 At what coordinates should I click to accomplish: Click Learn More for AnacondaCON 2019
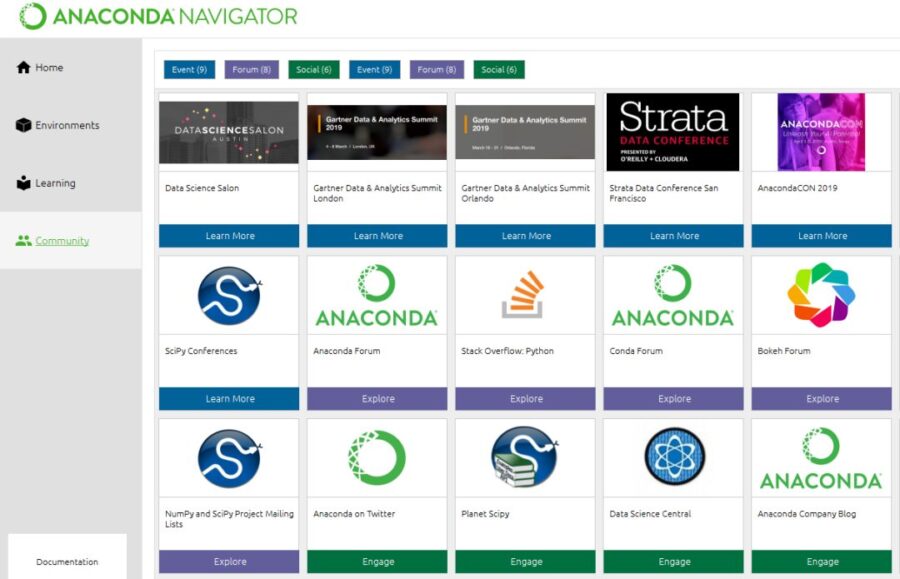pos(821,236)
